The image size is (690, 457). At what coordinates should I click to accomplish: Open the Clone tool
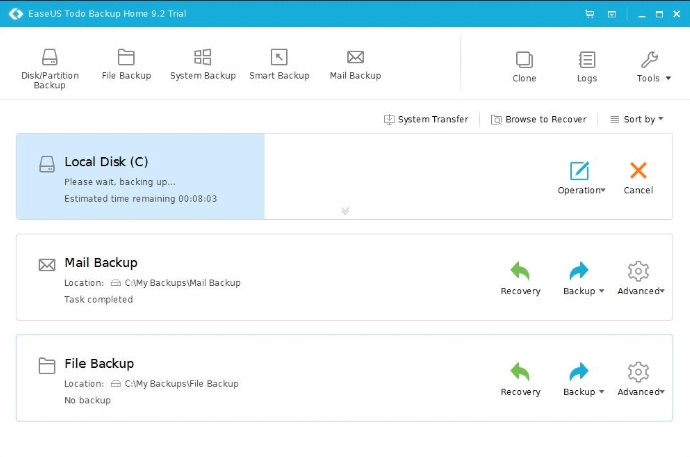[x=524, y=67]
